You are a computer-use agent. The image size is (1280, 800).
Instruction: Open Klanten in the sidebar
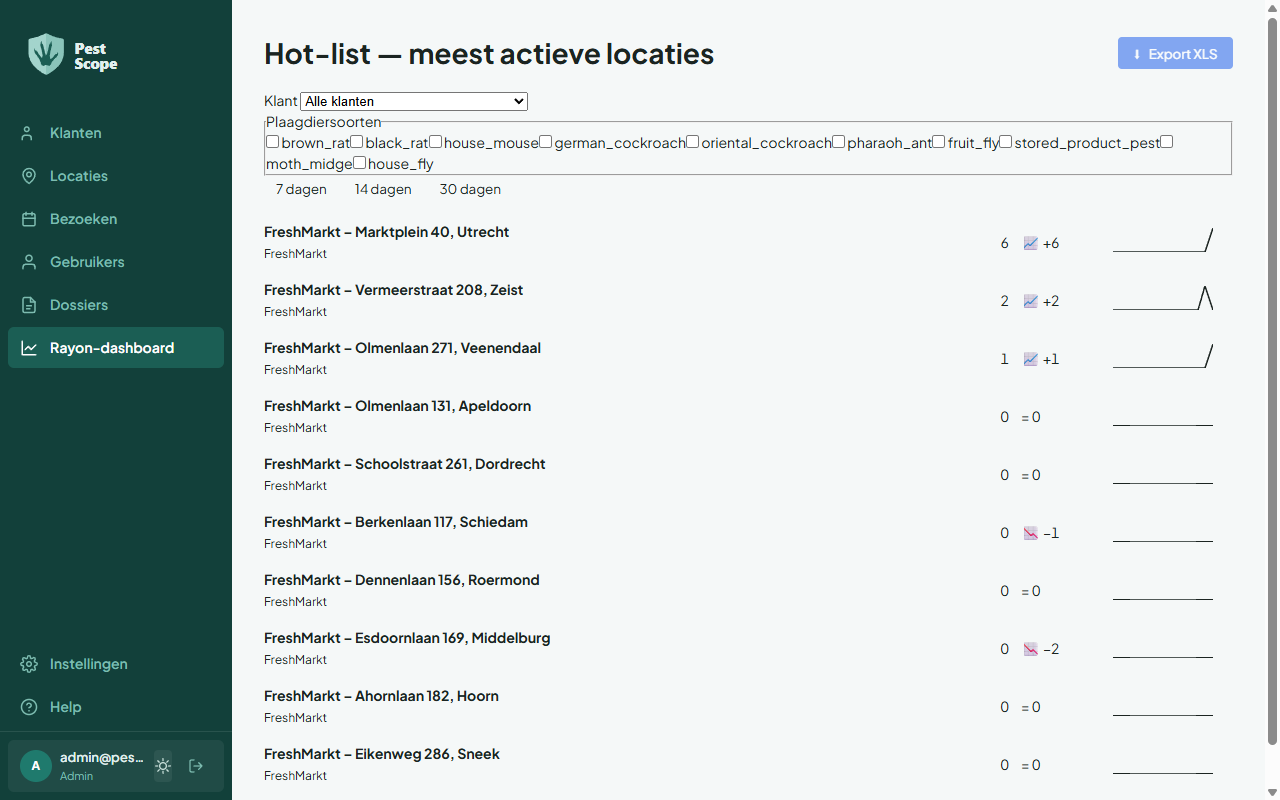(x=116, y=133)
